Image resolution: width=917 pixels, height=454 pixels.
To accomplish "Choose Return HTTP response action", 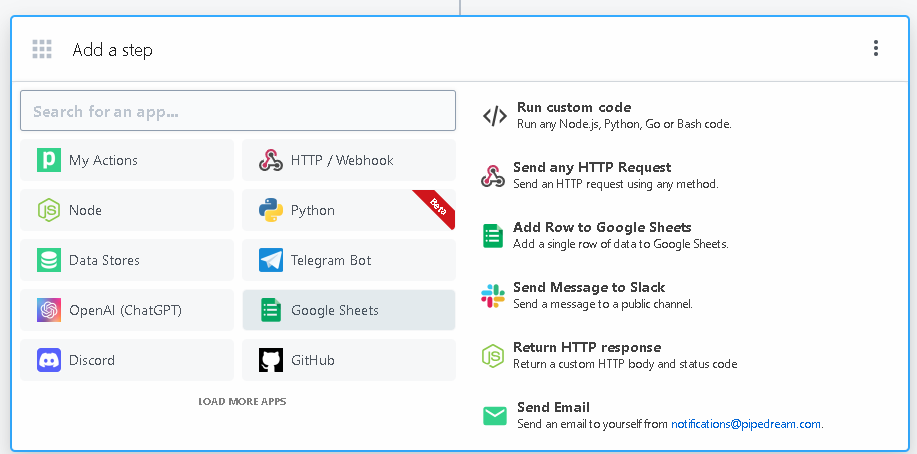I will pos(587,348).
